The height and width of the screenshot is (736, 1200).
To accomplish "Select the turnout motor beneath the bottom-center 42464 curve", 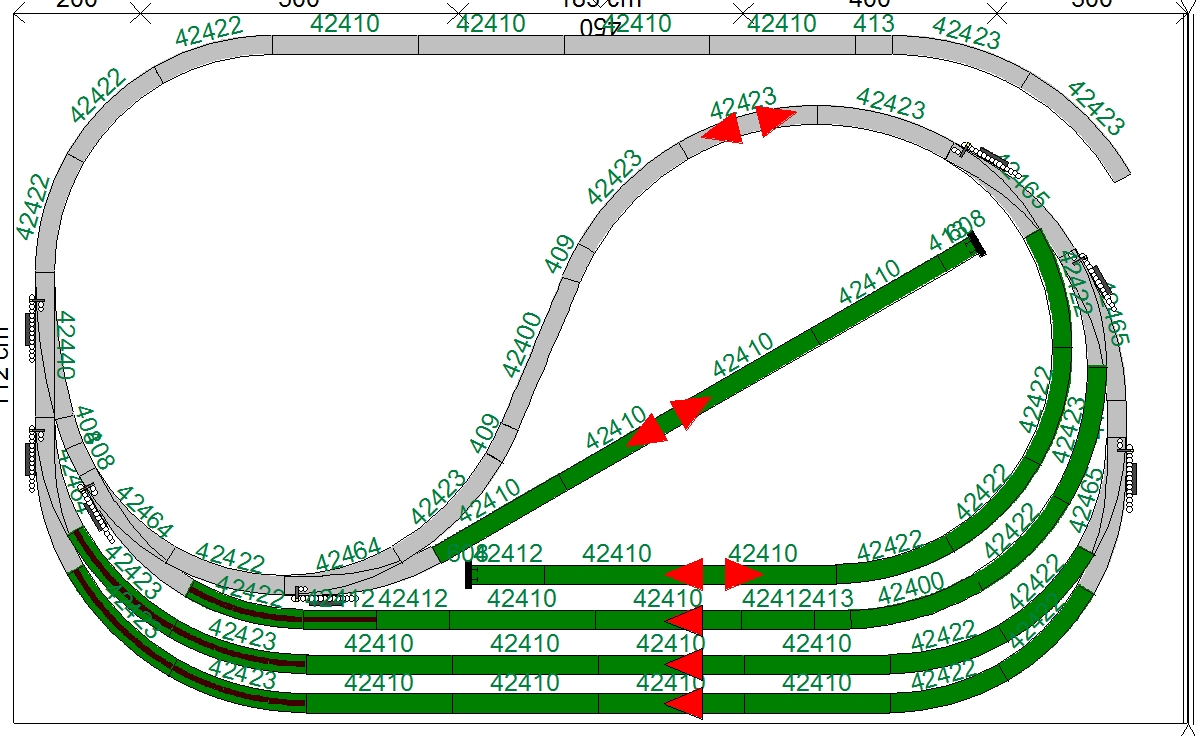I will 325,598.
